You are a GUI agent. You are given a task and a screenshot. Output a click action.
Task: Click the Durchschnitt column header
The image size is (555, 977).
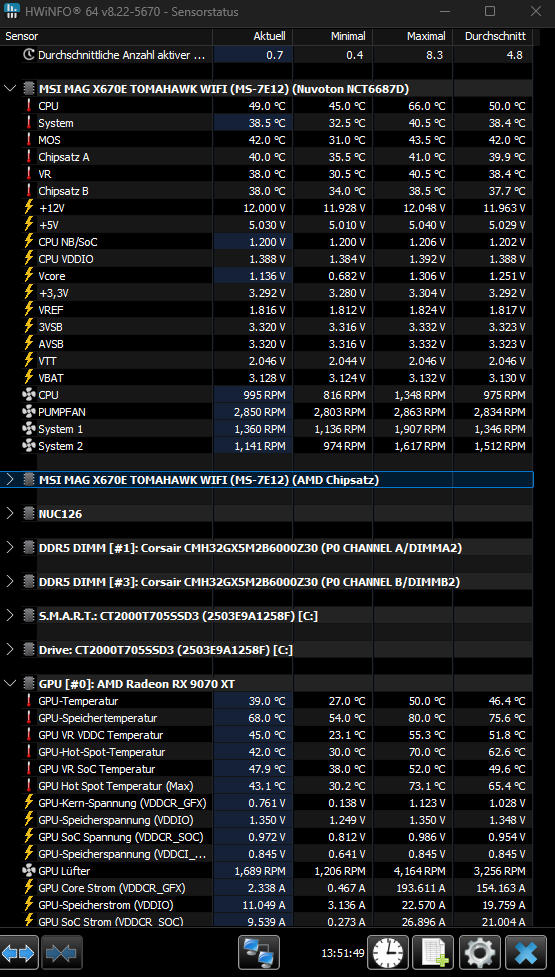click(x=493, y=36)
